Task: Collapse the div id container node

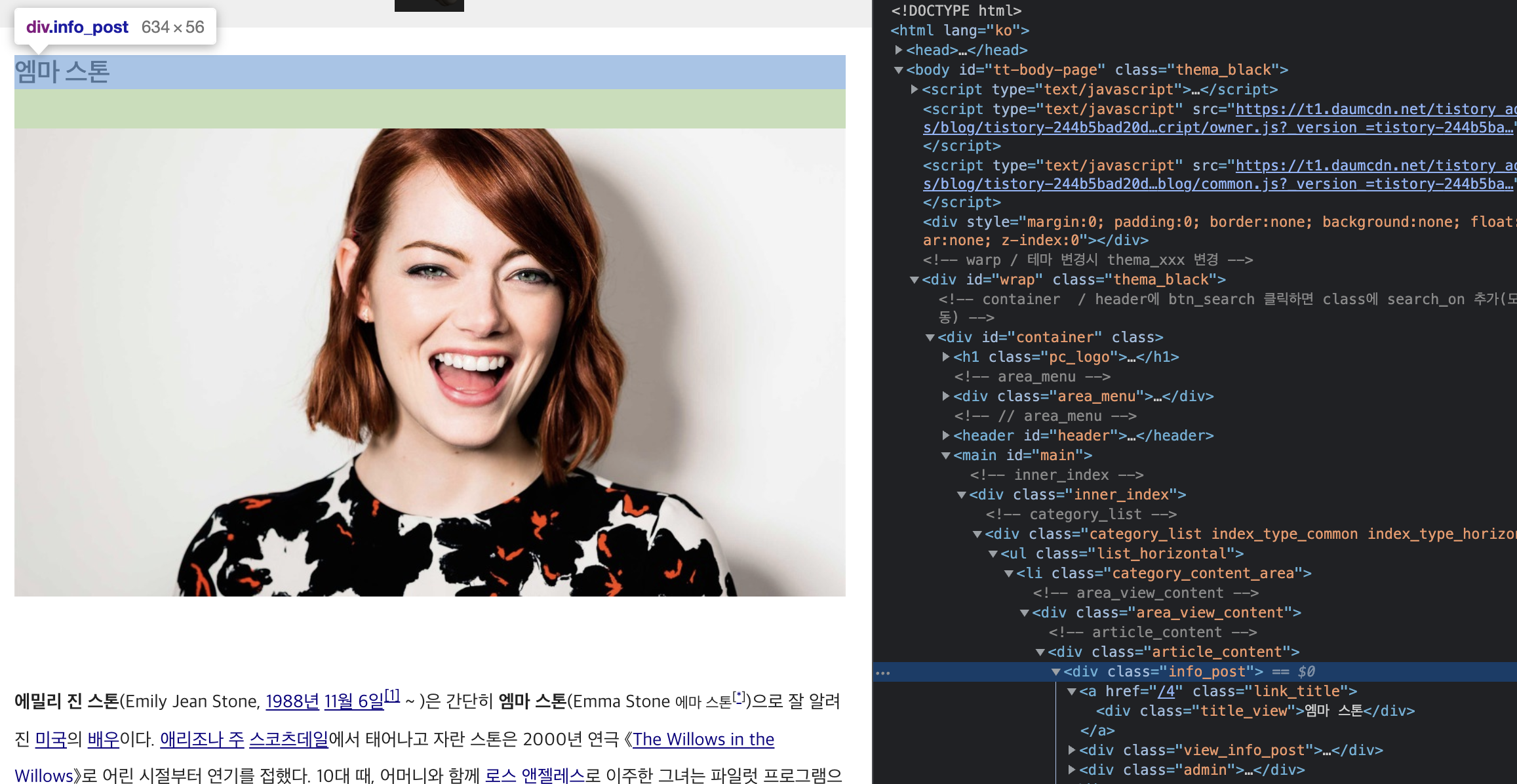Action: pyautogui.click(x=930, y=337)
